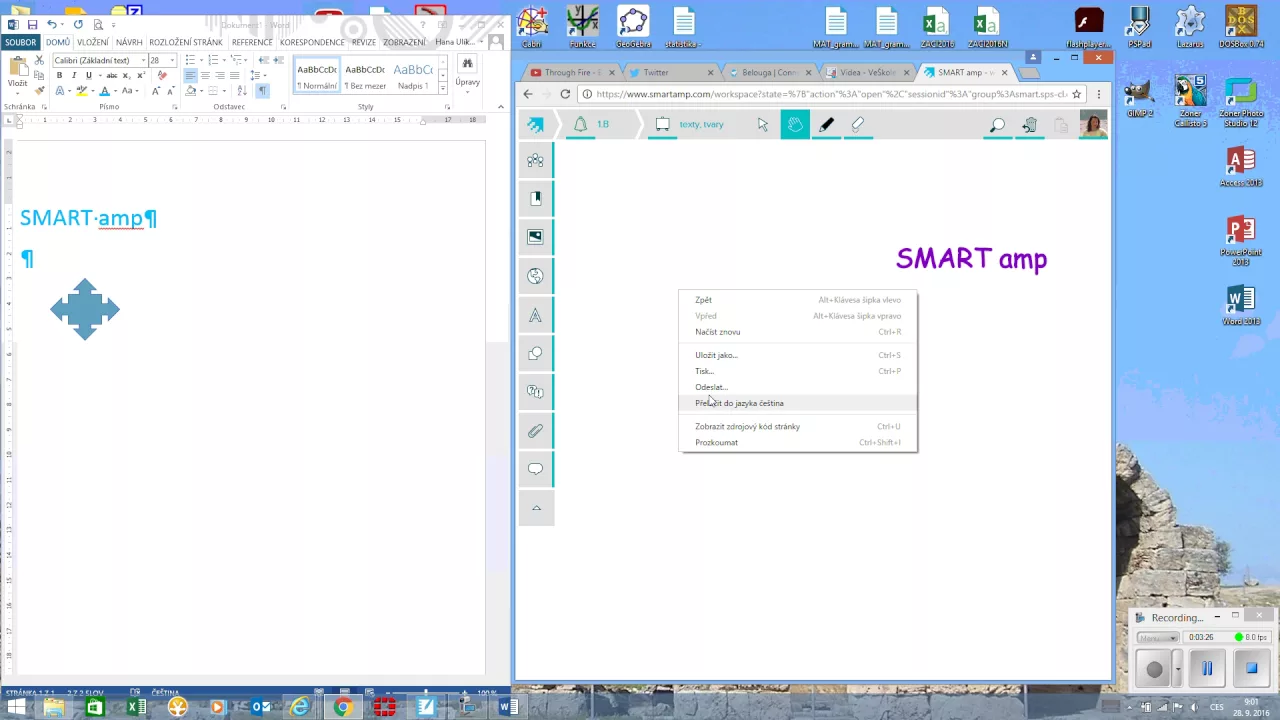The height and width of the screenshot is (720, 1280).
Task: Open the page bookmark icon in sidebar
Action: click(x=536, y=198)
